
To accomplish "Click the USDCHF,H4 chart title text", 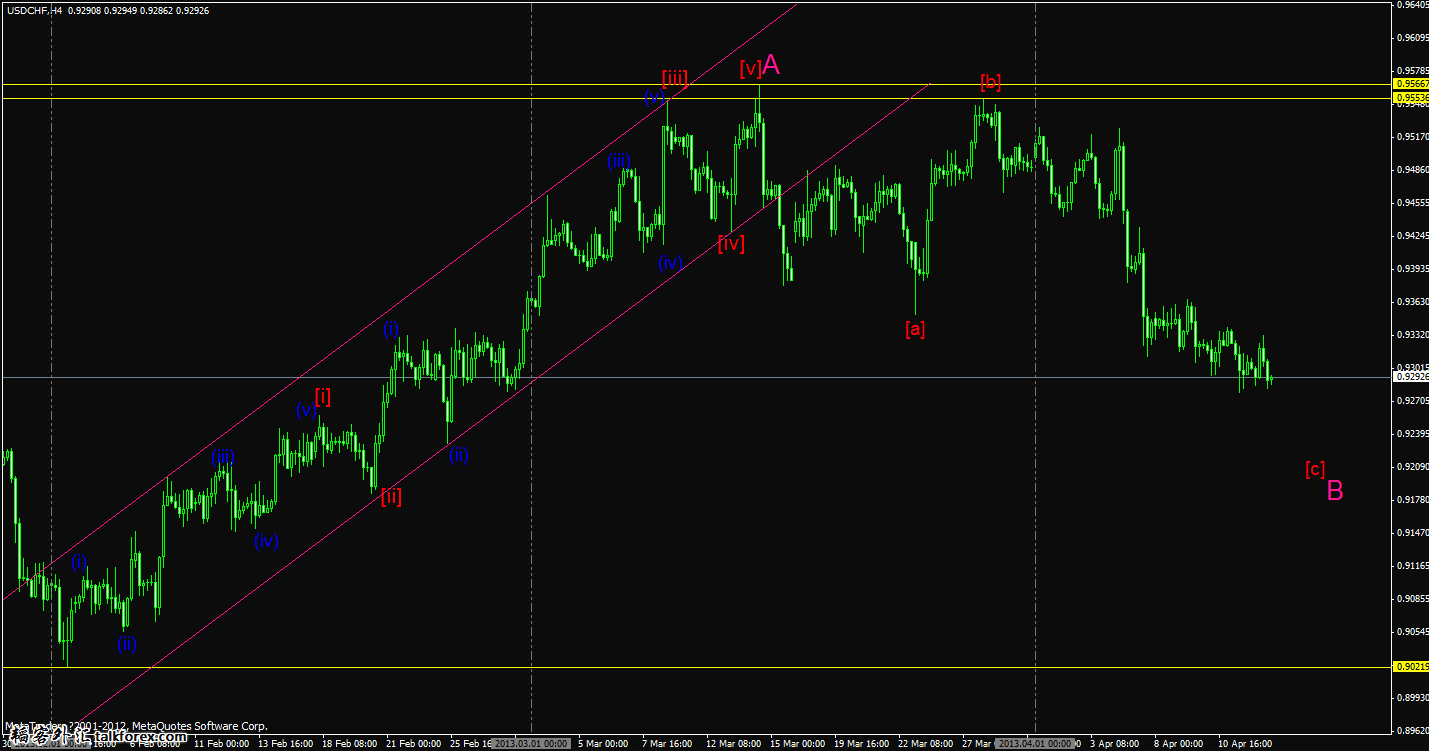I will tap(36, 9).
